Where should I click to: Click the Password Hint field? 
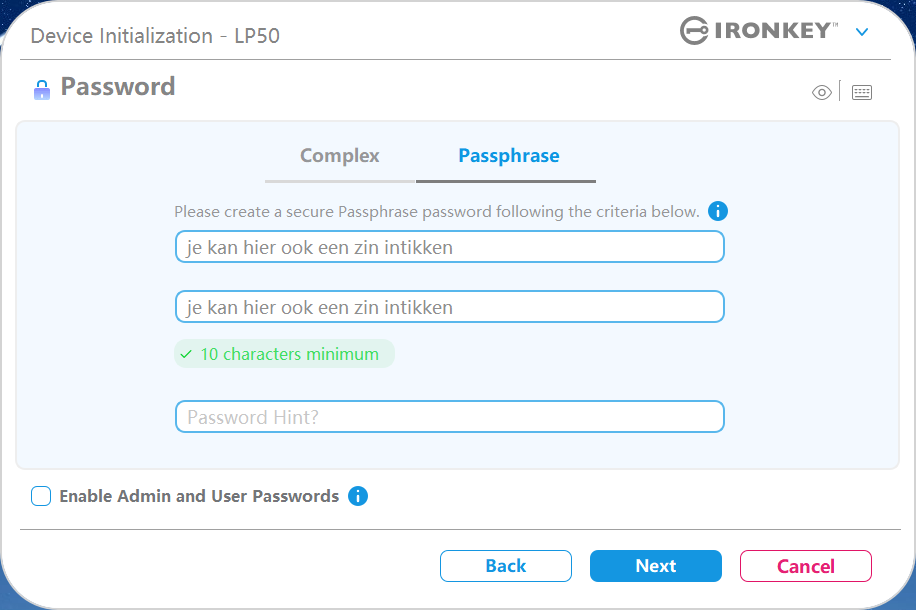coord(449,417)
